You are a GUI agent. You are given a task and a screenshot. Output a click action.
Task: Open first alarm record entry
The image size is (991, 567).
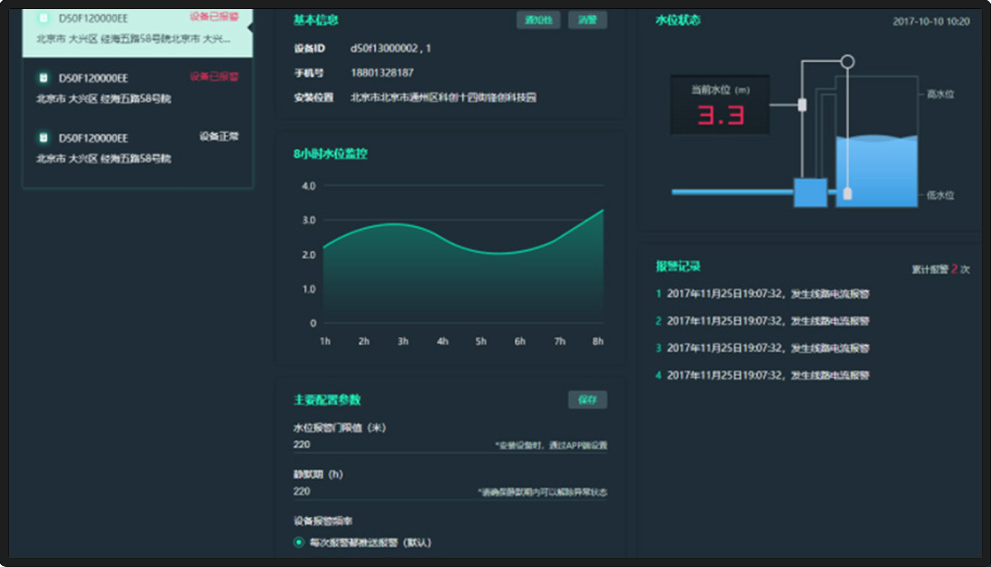(x=767, y=294)
